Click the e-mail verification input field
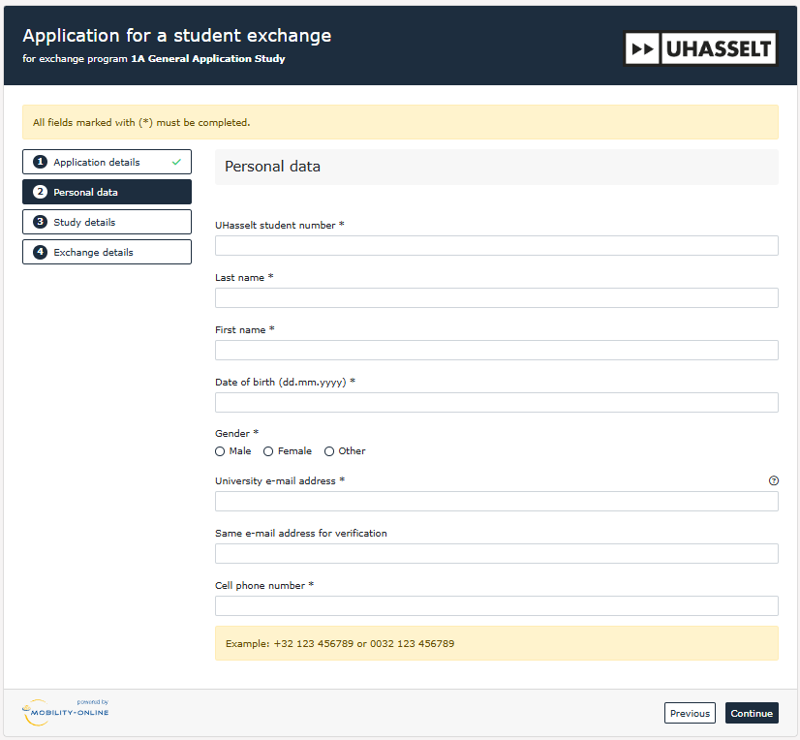 (496, 554)
